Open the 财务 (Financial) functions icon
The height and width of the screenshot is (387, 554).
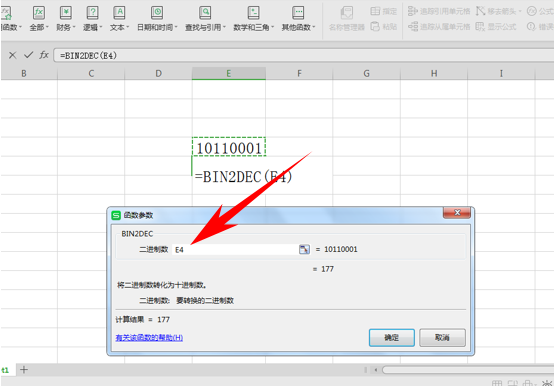(x=66, y=13)
